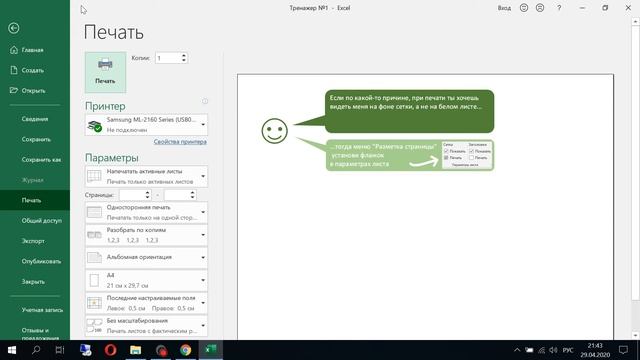Open File Explorer from taskbar

(x=136, y=350)
